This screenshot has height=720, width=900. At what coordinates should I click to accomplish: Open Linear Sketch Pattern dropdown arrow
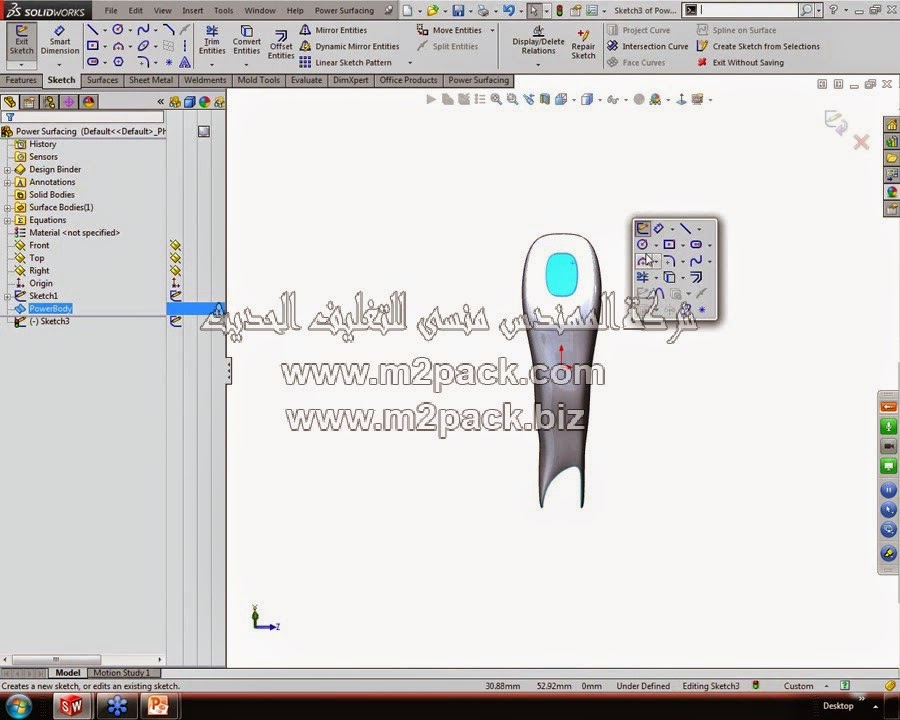[x=410, y=63]
